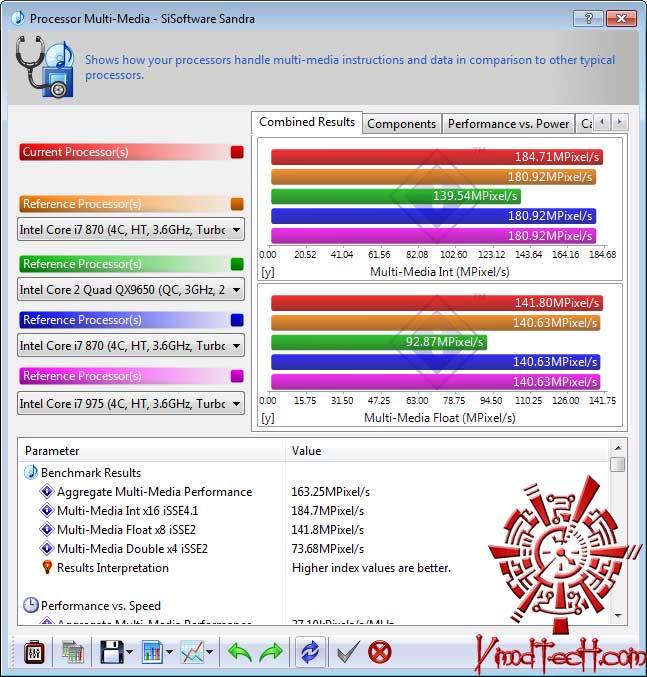Viewport: 647px width, 677px height.
Task: Open the Performance vs. Power tab
Action: tap(508, 124)
